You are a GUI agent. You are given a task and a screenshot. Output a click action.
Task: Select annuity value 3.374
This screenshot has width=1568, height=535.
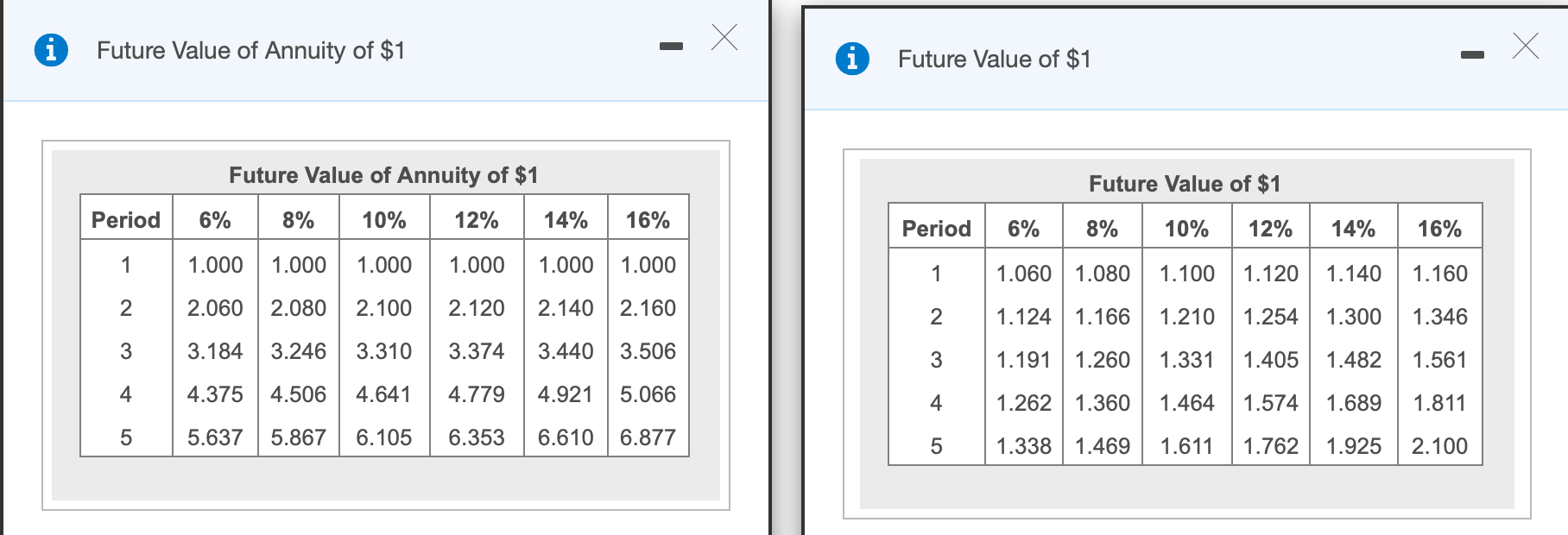click(476, 351)
